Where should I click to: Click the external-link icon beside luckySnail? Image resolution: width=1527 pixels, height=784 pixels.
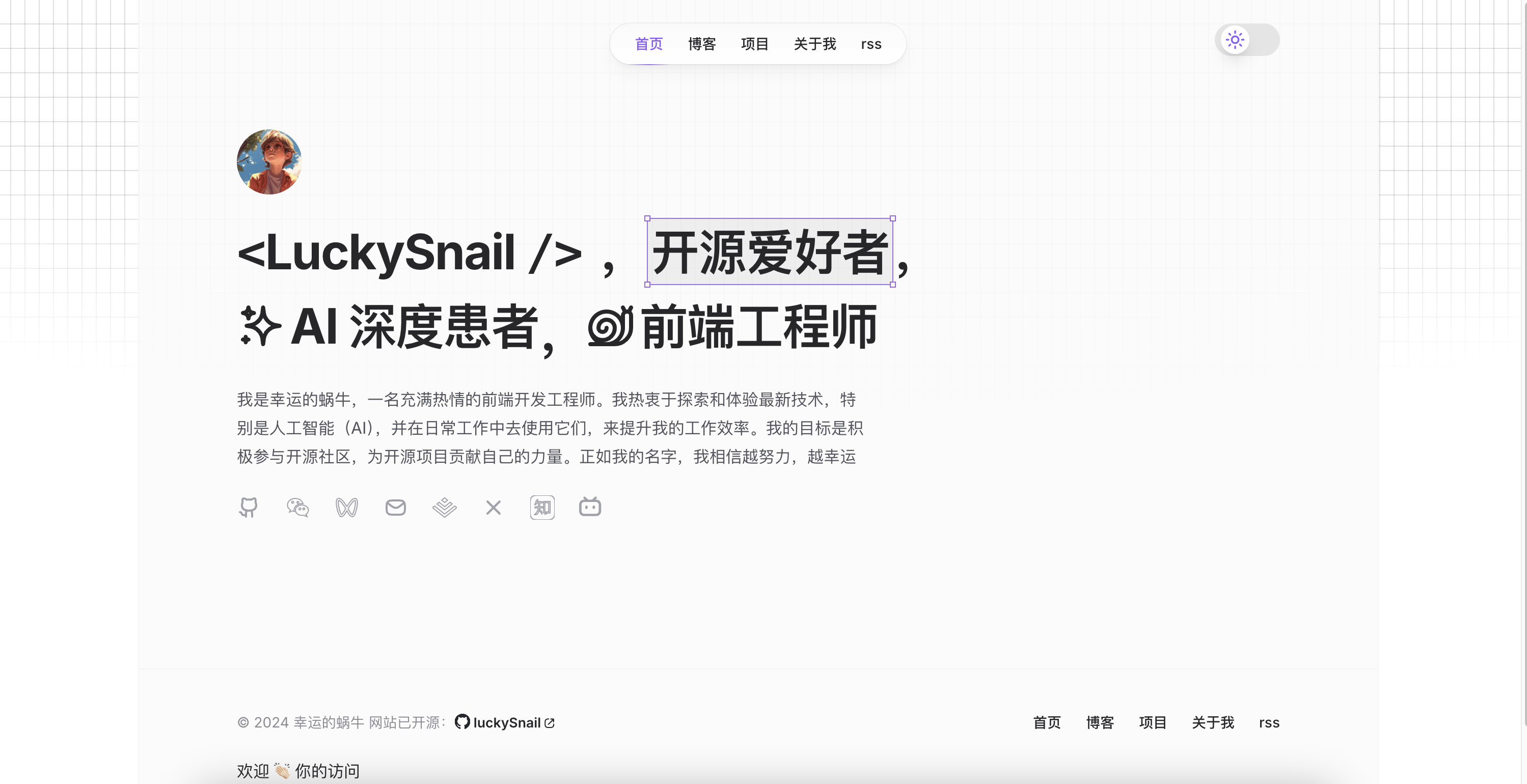coord(550,722)
